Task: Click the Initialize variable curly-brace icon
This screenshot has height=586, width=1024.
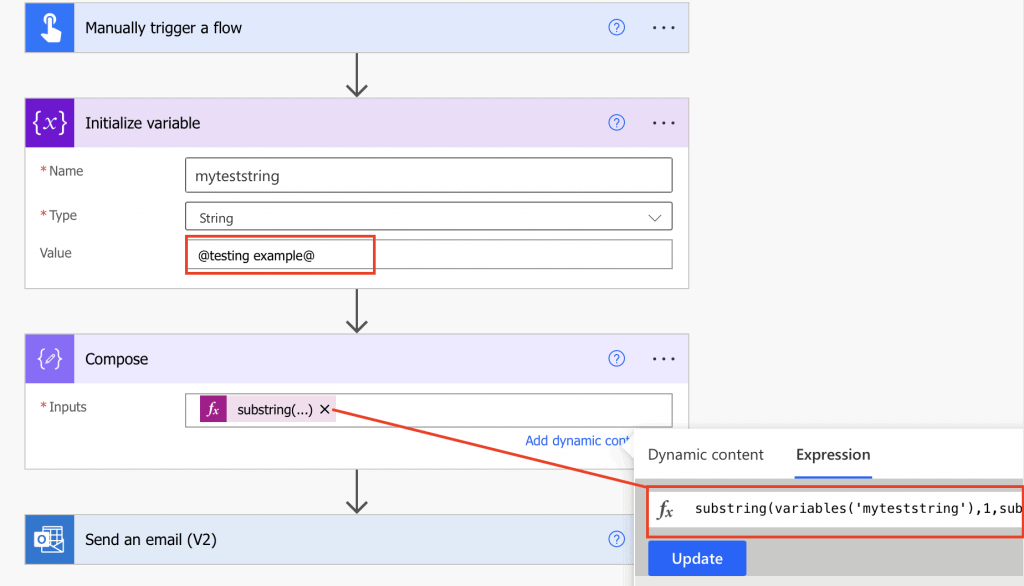Action: tap(50, 123)
